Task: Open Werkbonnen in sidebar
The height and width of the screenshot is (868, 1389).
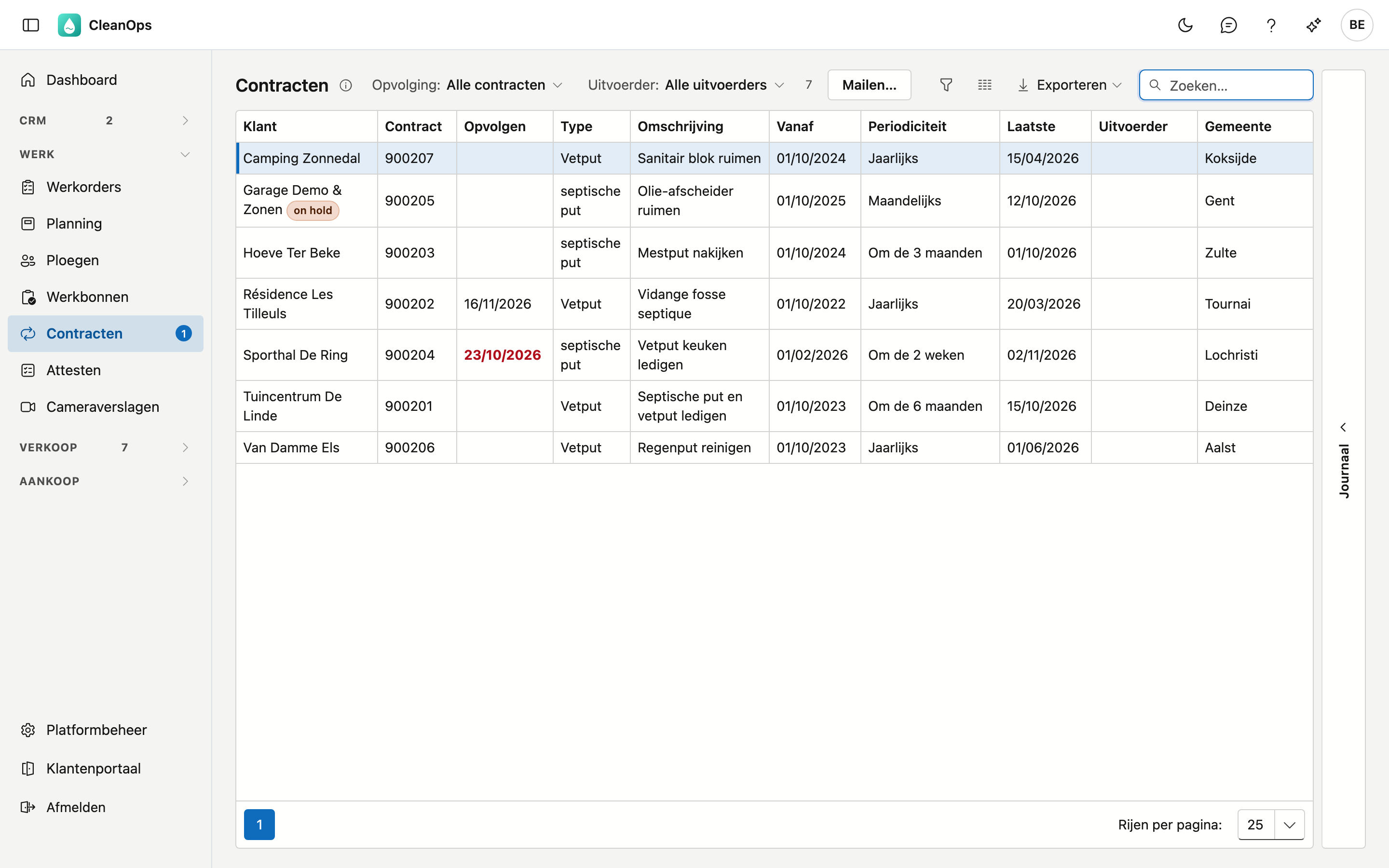Action: click(106, 297)
